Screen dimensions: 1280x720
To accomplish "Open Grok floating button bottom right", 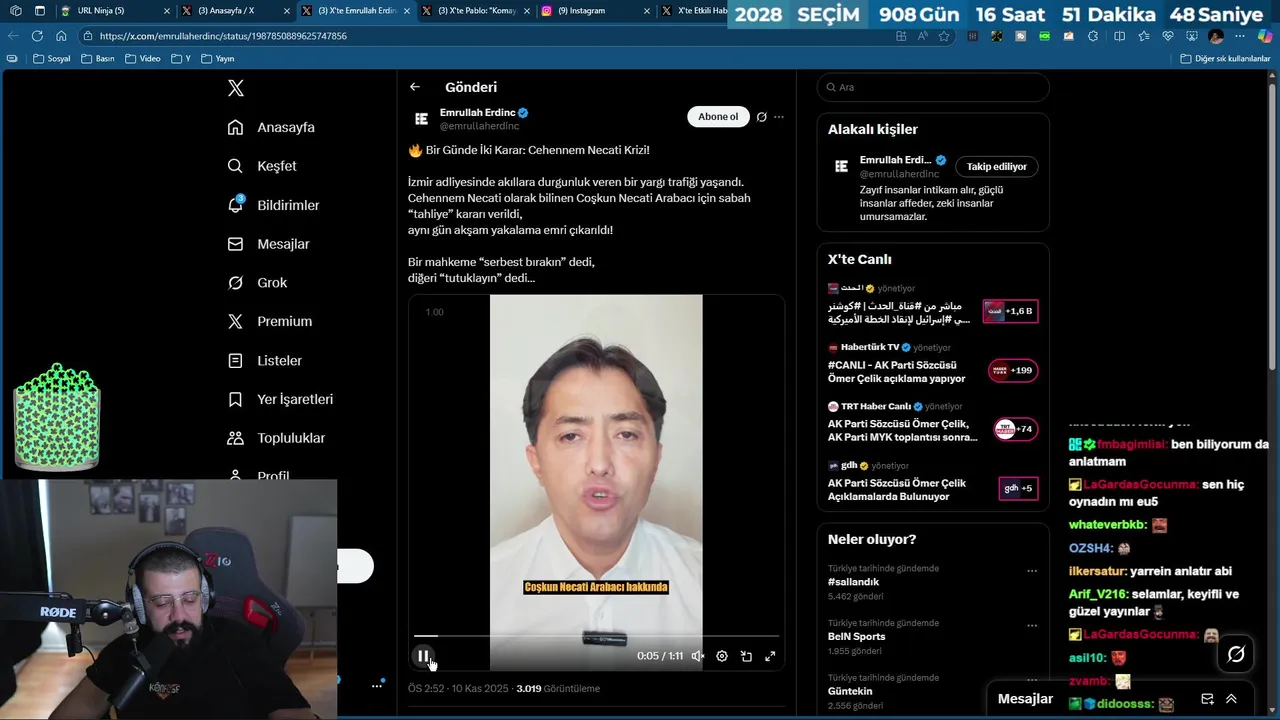I will [x=1236, y=654].
